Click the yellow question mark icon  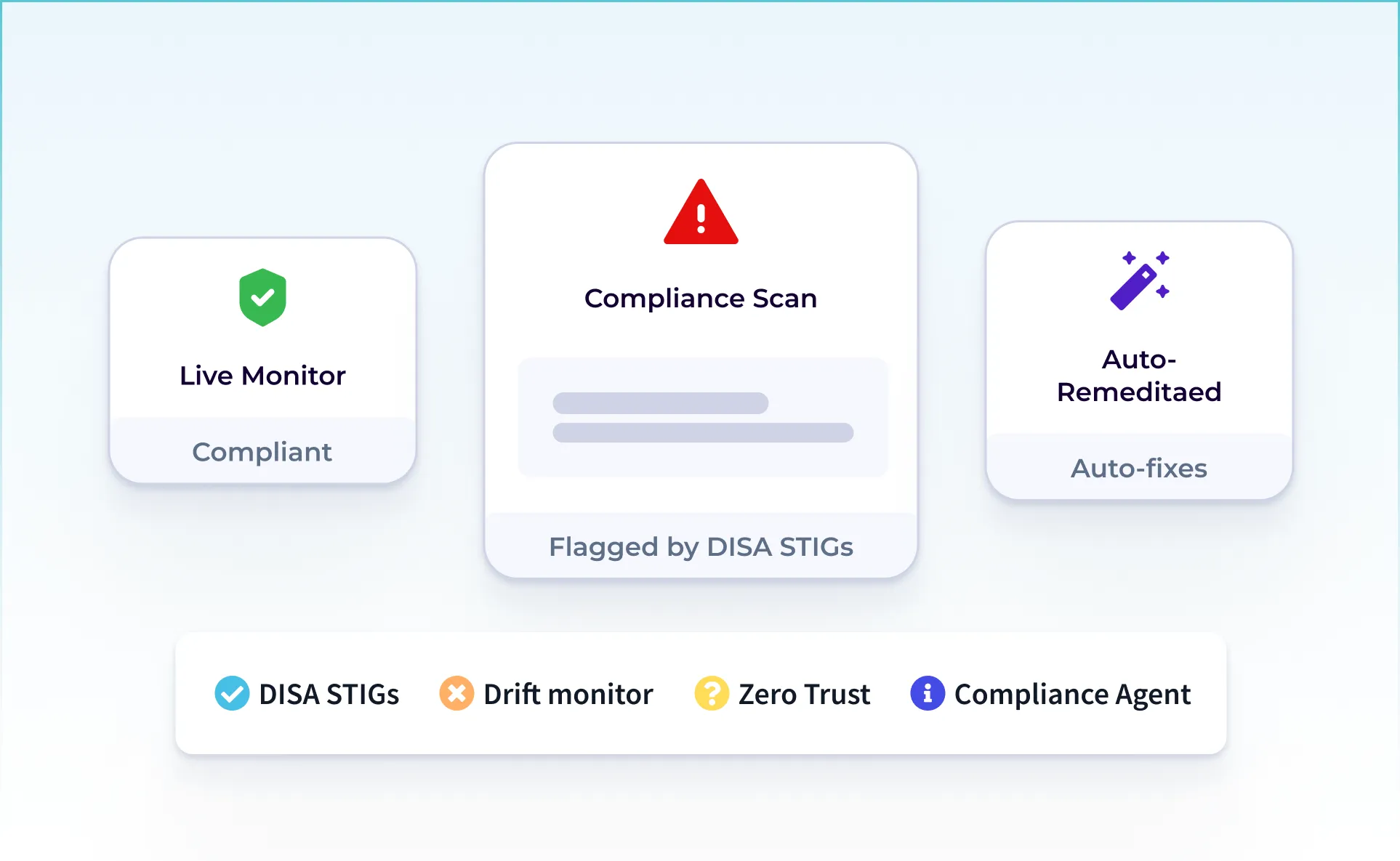click(x=712, y=693)
